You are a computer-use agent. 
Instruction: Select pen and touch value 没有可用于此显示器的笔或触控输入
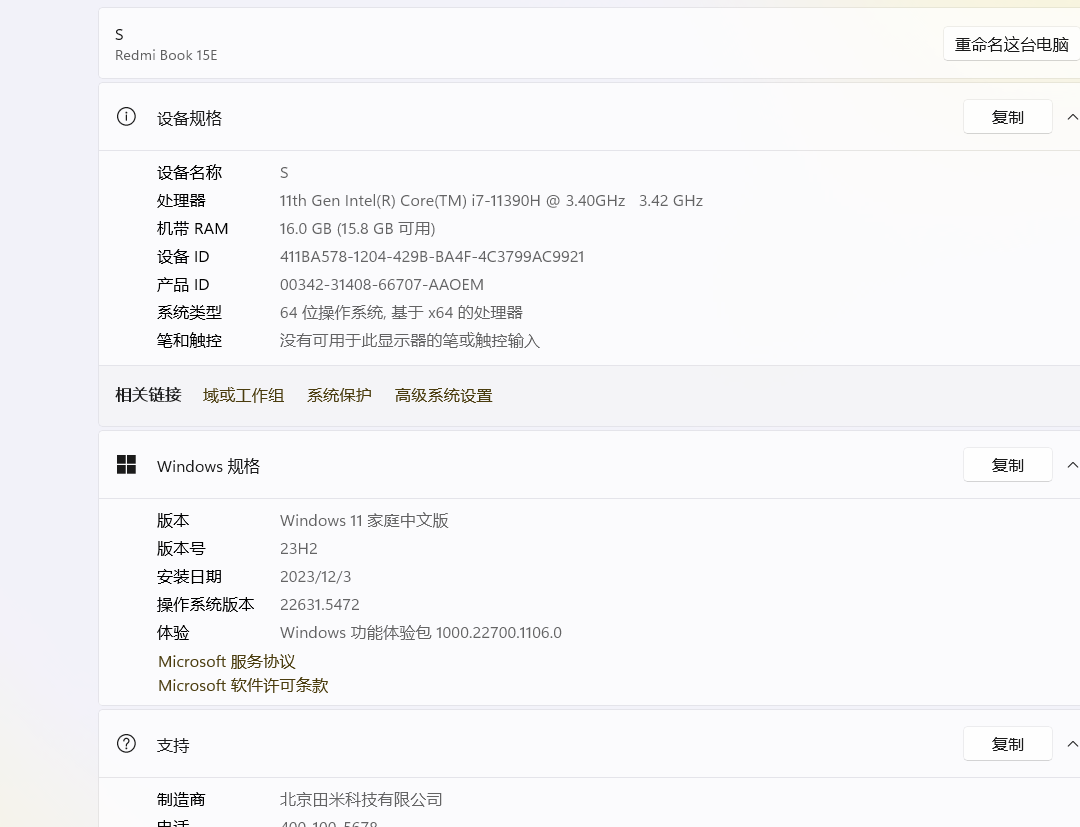coord(410,341)
